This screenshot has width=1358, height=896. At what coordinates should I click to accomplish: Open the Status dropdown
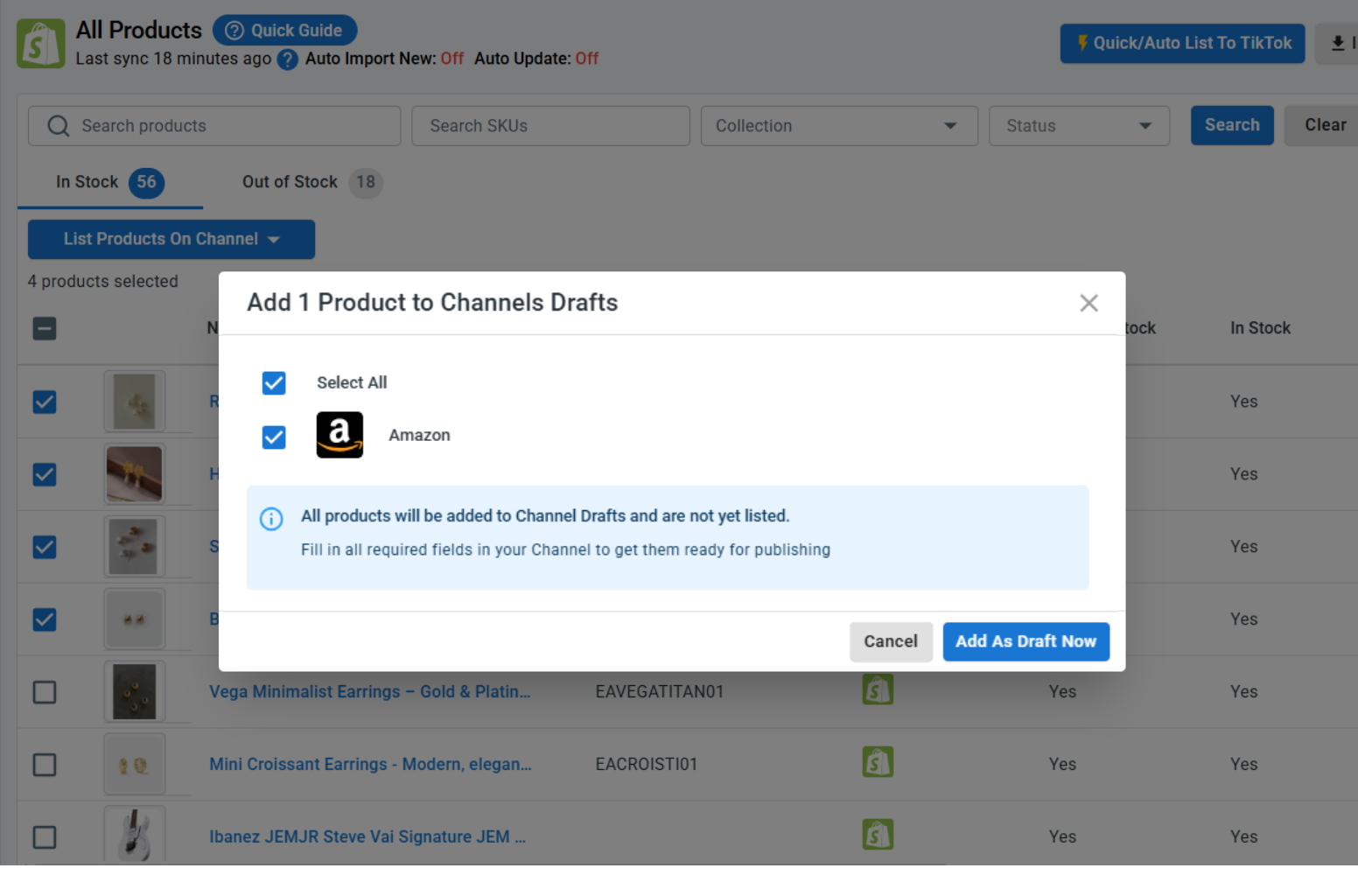pos(1079,126)
